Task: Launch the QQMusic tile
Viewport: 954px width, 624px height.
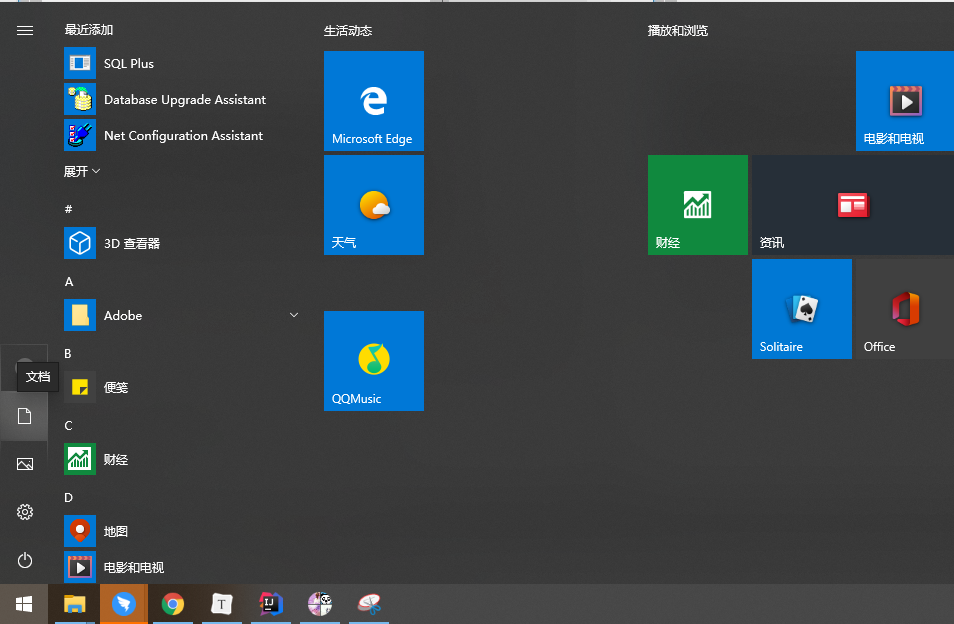Action: (x=374, y=361)
